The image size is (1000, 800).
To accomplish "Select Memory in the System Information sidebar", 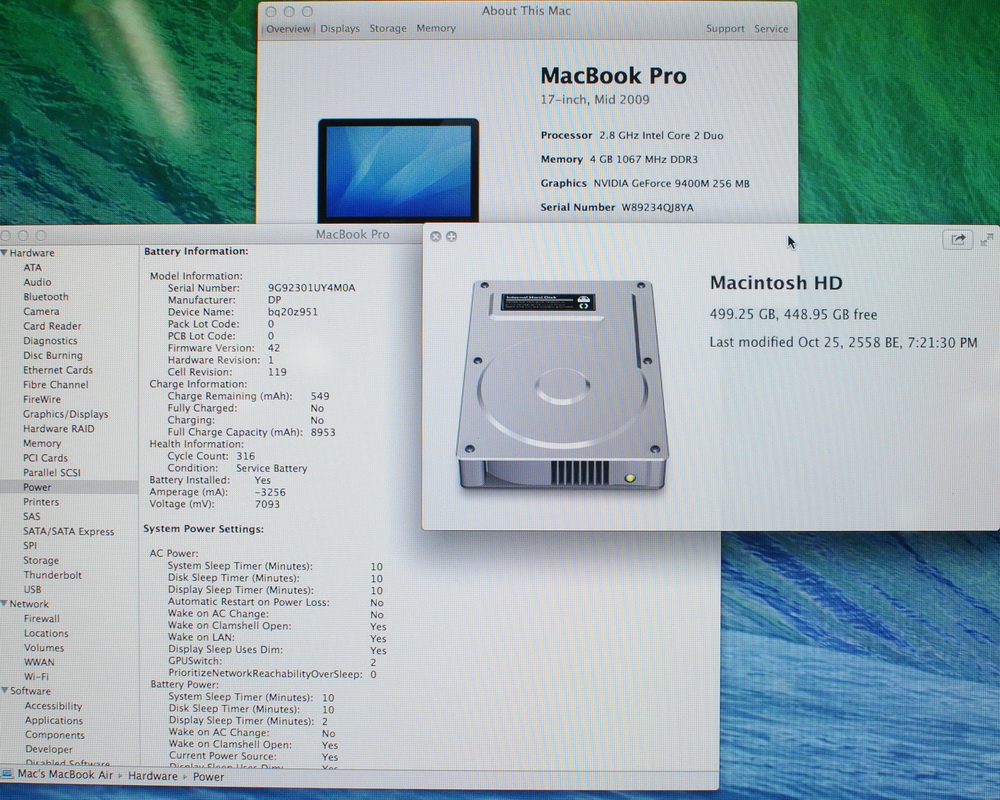I will pyautogui.click(x=42, y=443).
